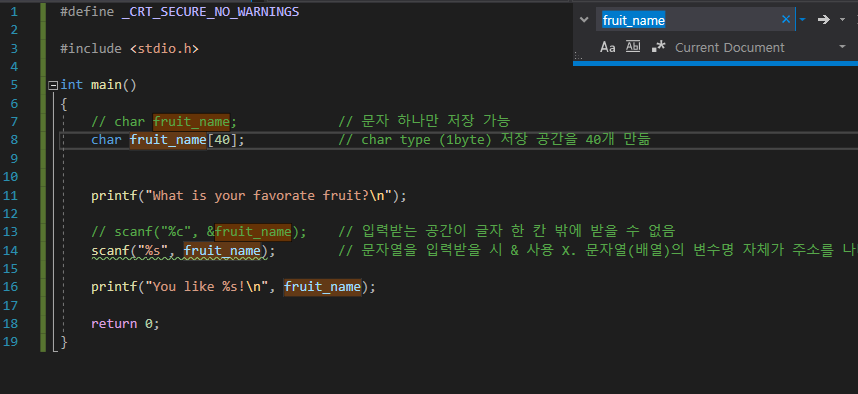Click highlighted fruit_name on commented line 7
The width and height of the screenshot is (858, 394).
[x=191, y=121]
